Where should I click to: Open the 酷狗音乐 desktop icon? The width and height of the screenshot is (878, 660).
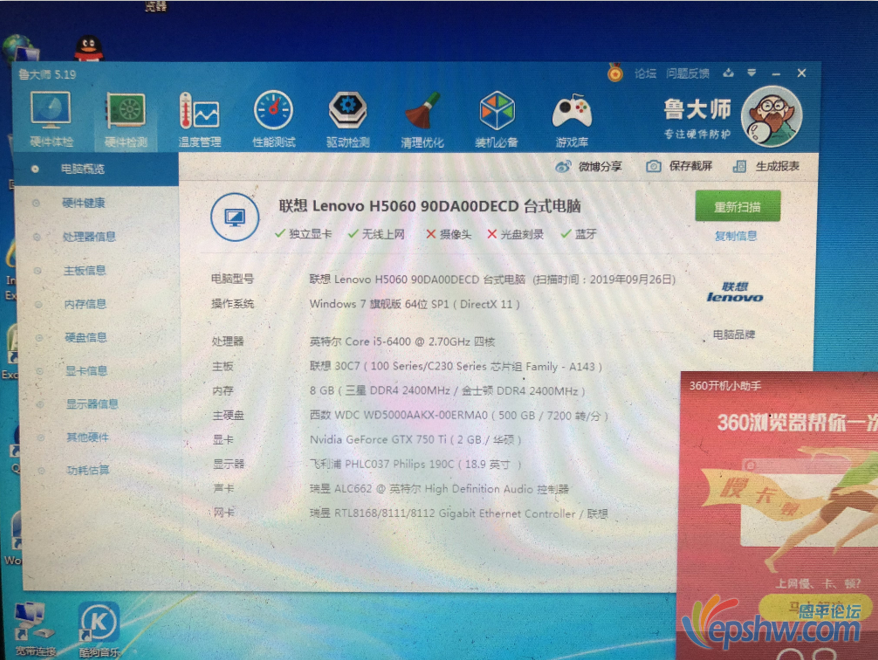(99, 628)
